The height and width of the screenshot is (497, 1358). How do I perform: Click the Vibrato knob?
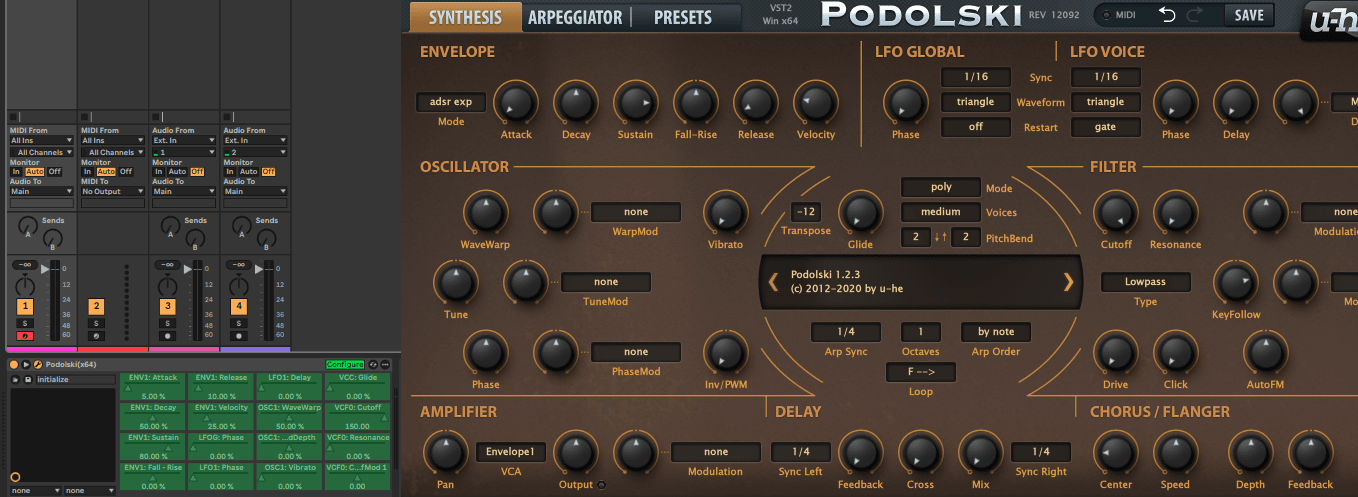[x=725, y=212]
